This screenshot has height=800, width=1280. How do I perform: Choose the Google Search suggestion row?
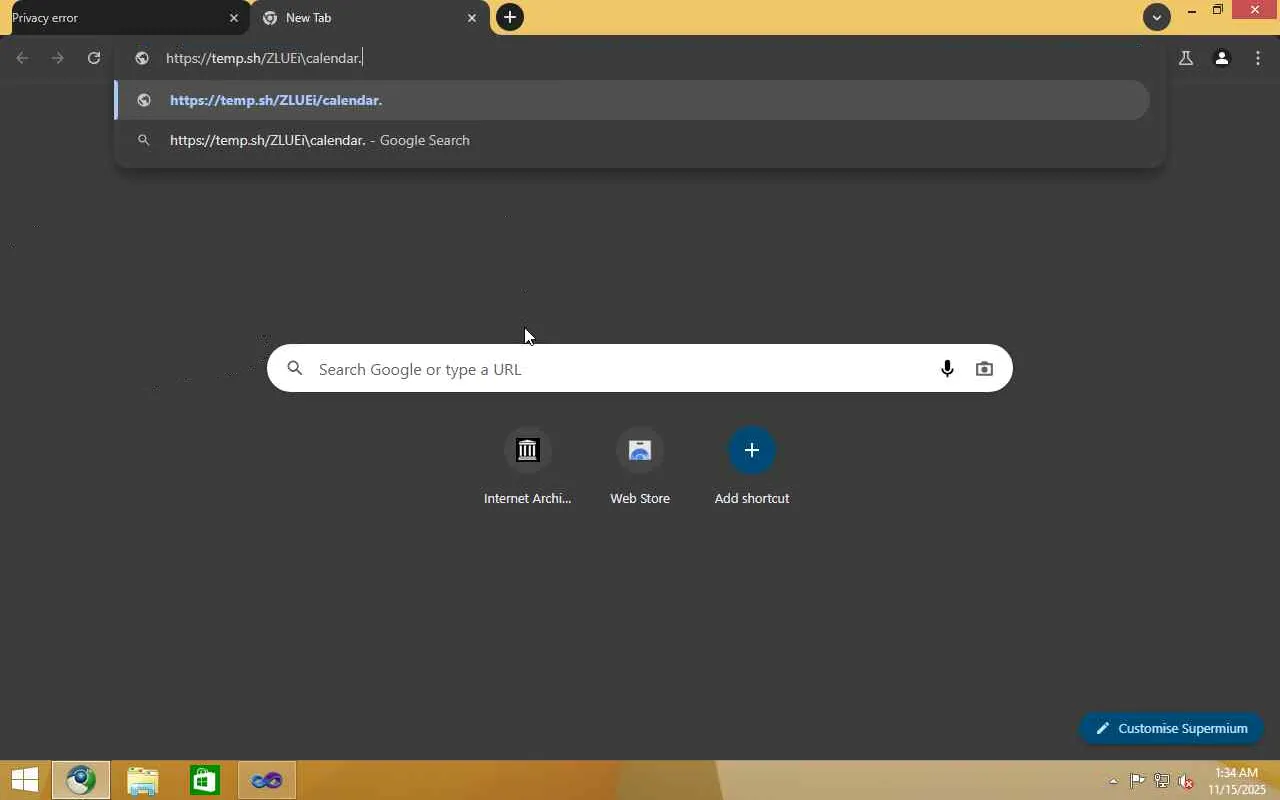click(x=632, y=140)
